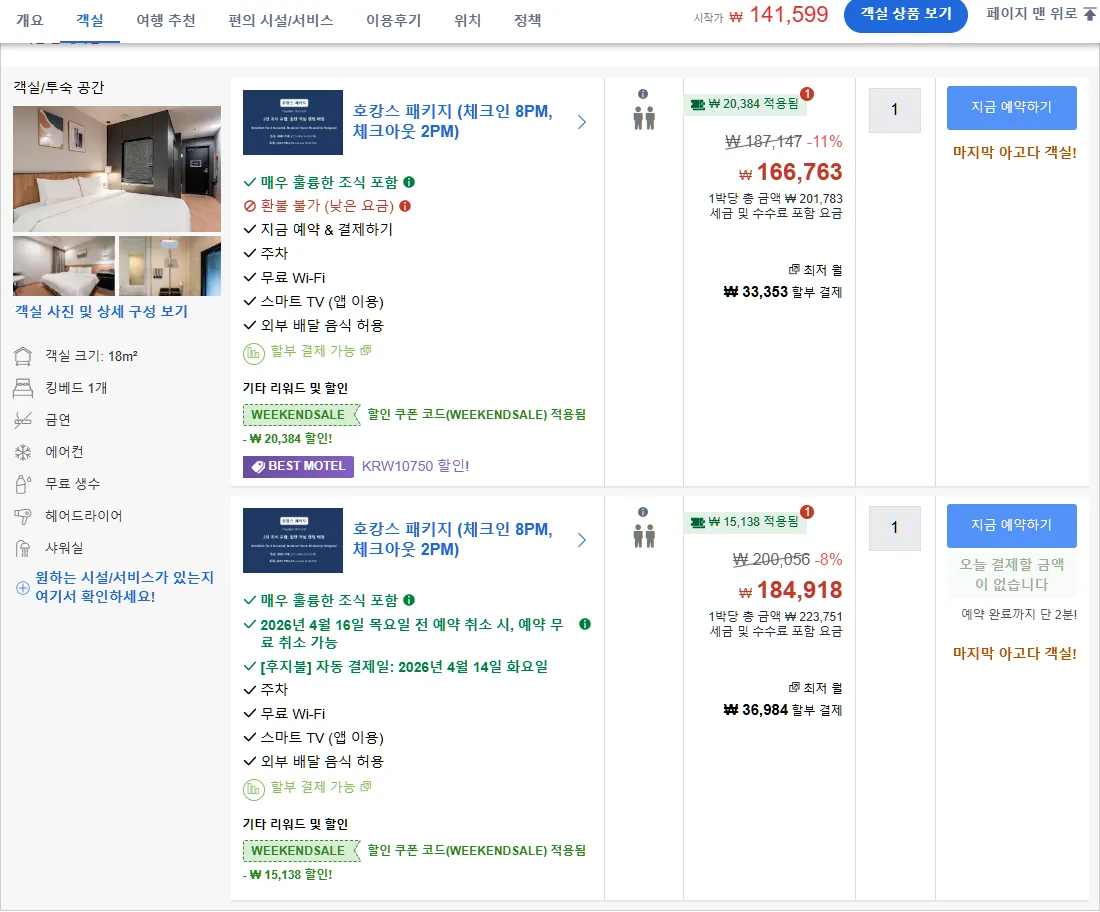
Task: Click the shower icon beside 샤워실
Action: click(23, 549)
